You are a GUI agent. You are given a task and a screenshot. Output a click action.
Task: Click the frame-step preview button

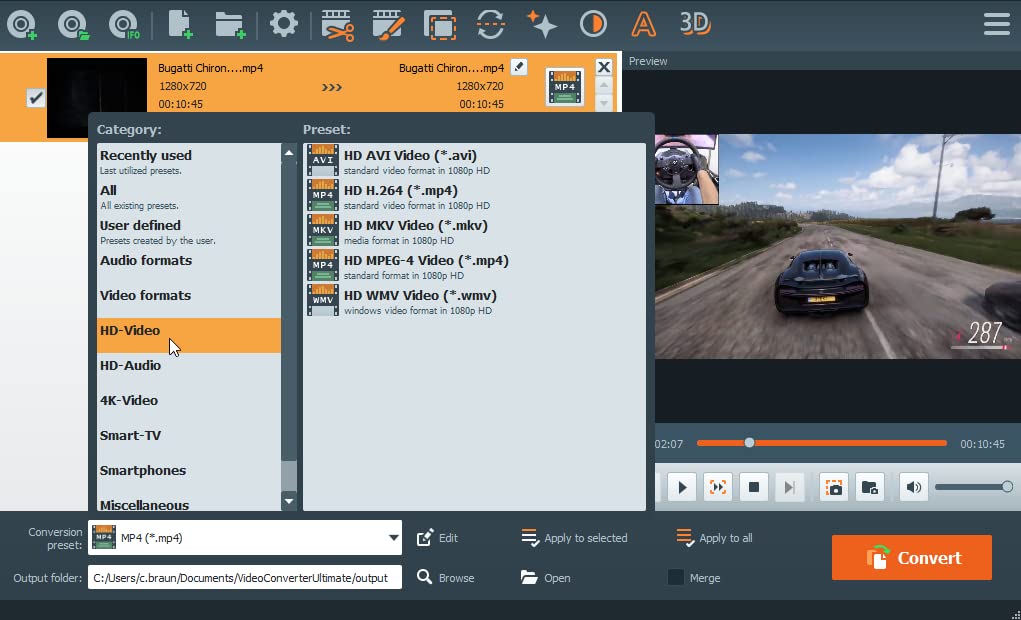coord(718,487)
